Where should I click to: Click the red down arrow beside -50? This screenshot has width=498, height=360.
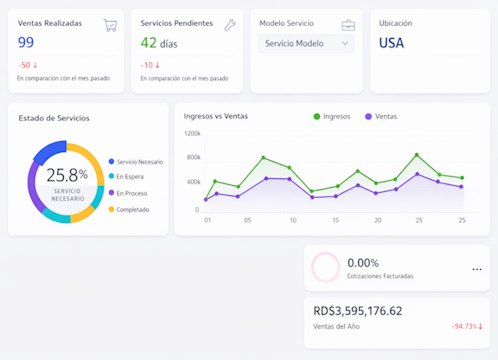pos(35,65)
